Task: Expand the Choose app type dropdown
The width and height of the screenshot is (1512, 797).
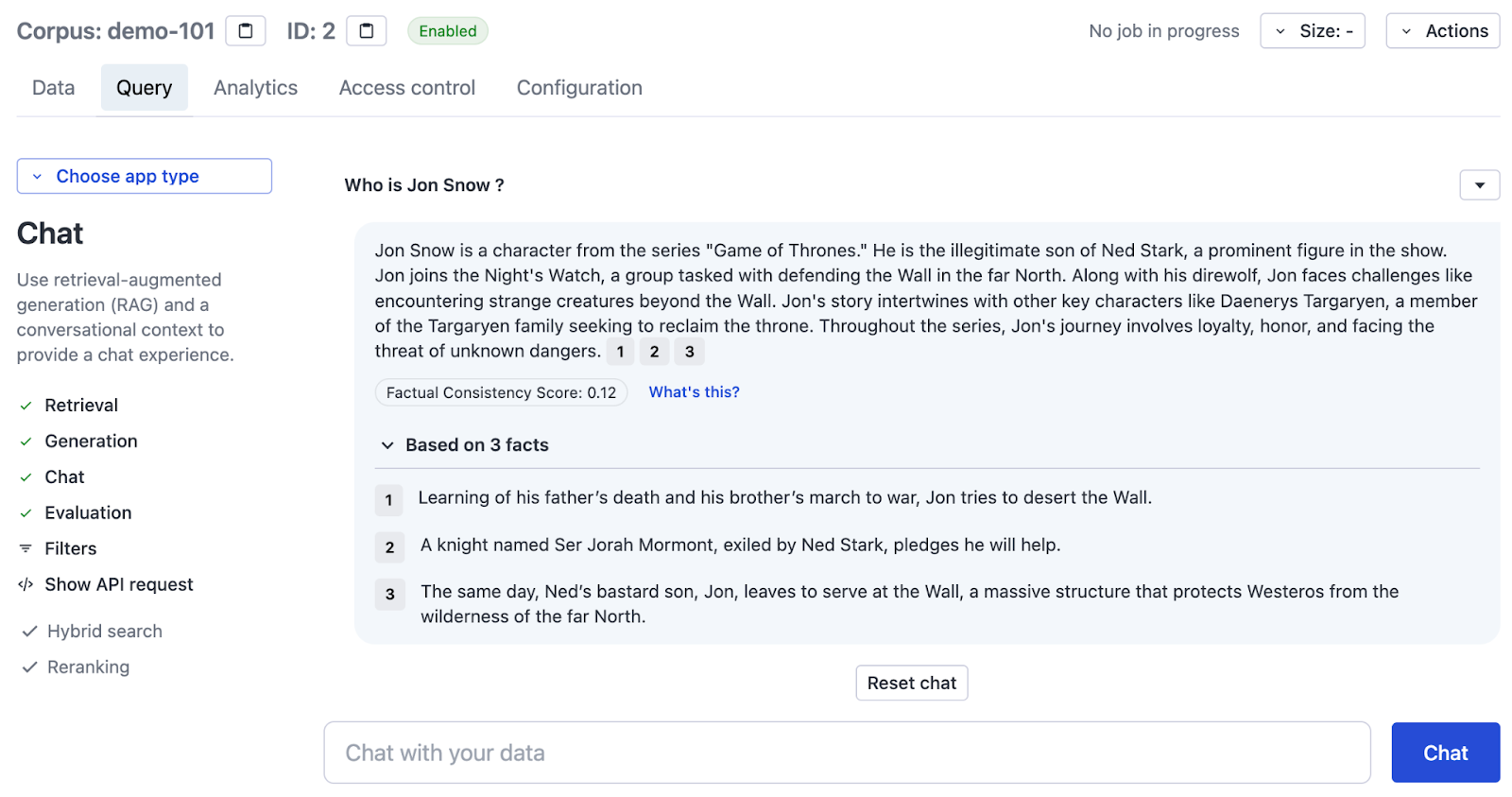Action: pos(145,176)
